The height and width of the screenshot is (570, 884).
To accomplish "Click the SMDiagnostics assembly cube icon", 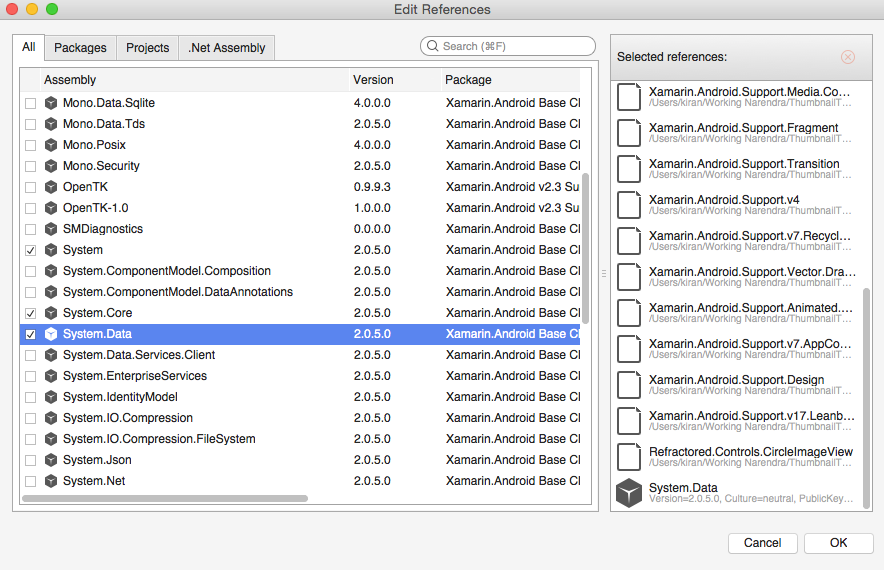I will tap(51, 229).
